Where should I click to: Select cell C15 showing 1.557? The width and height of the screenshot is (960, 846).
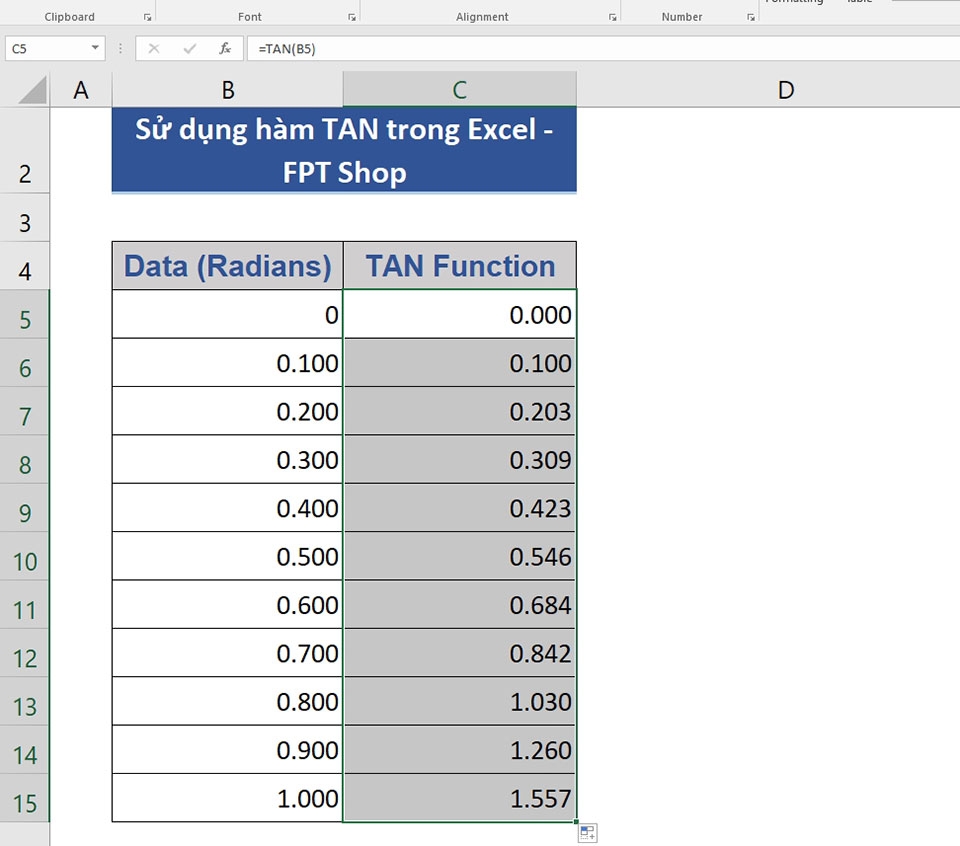point(459,798)
